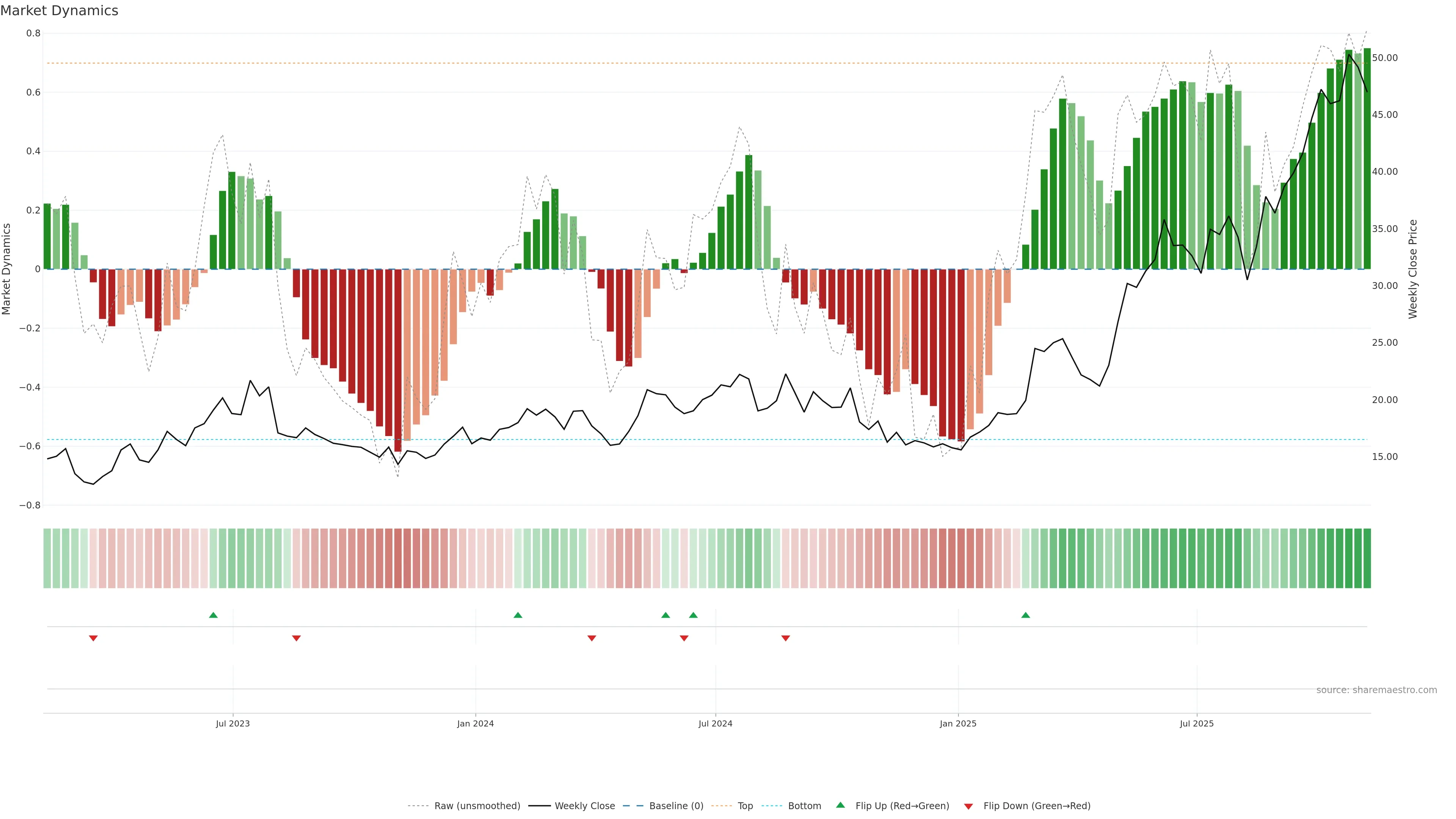
Task: Click the flip-up triangle marker after Jan 2024
Action: [x=518, y=615]
